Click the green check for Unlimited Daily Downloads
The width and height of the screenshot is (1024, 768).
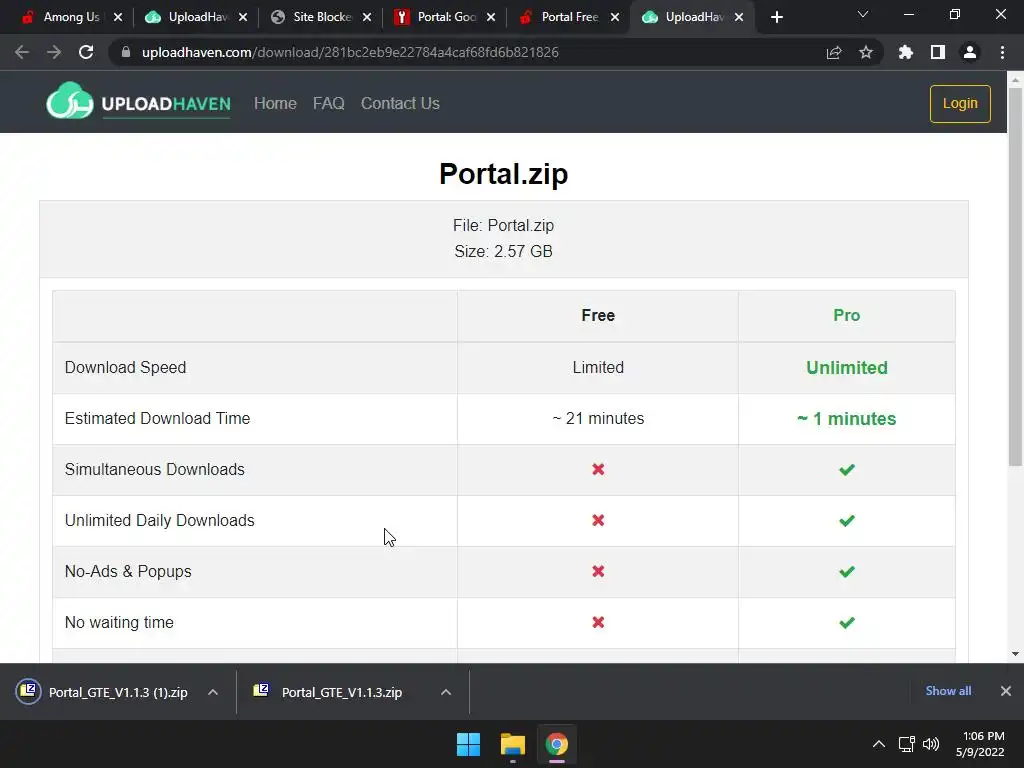(x=846, y=520)
